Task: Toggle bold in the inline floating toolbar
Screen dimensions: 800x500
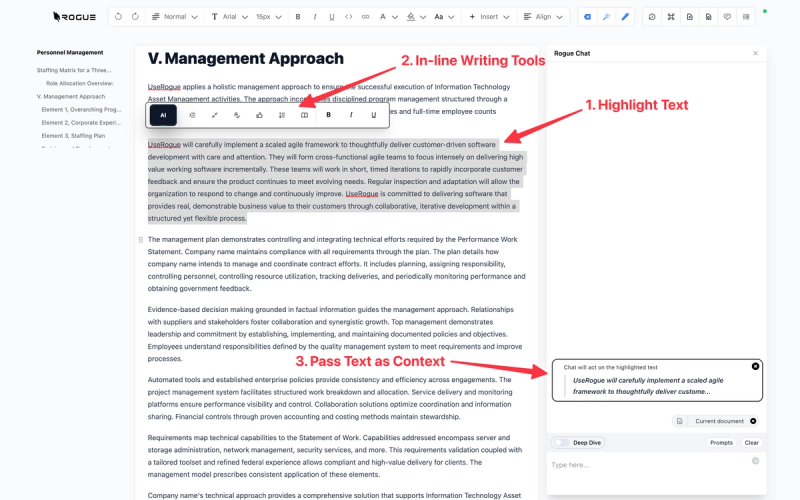Action: pos(329,115)
